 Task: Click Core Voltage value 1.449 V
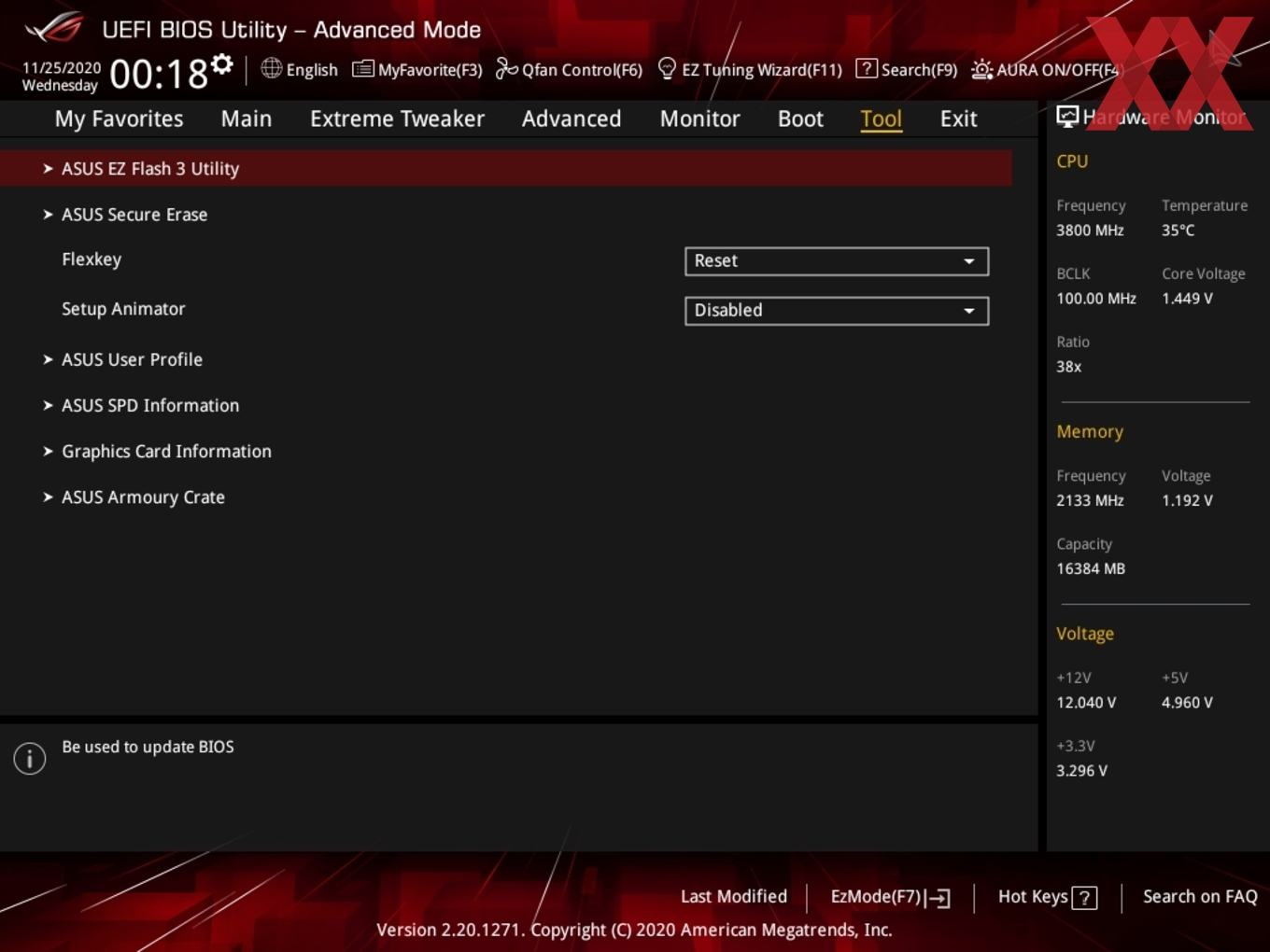pos(1187,299)
